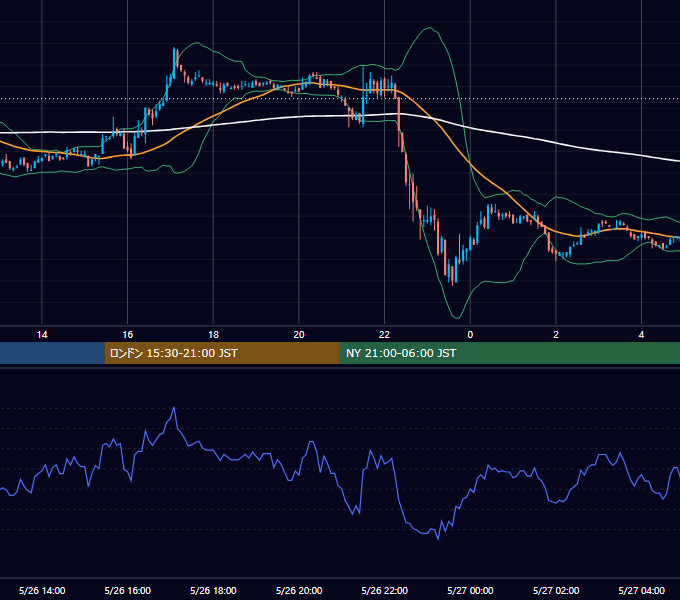
Task: Click the 2 hour label on chart axis
Action: point(556,335)
